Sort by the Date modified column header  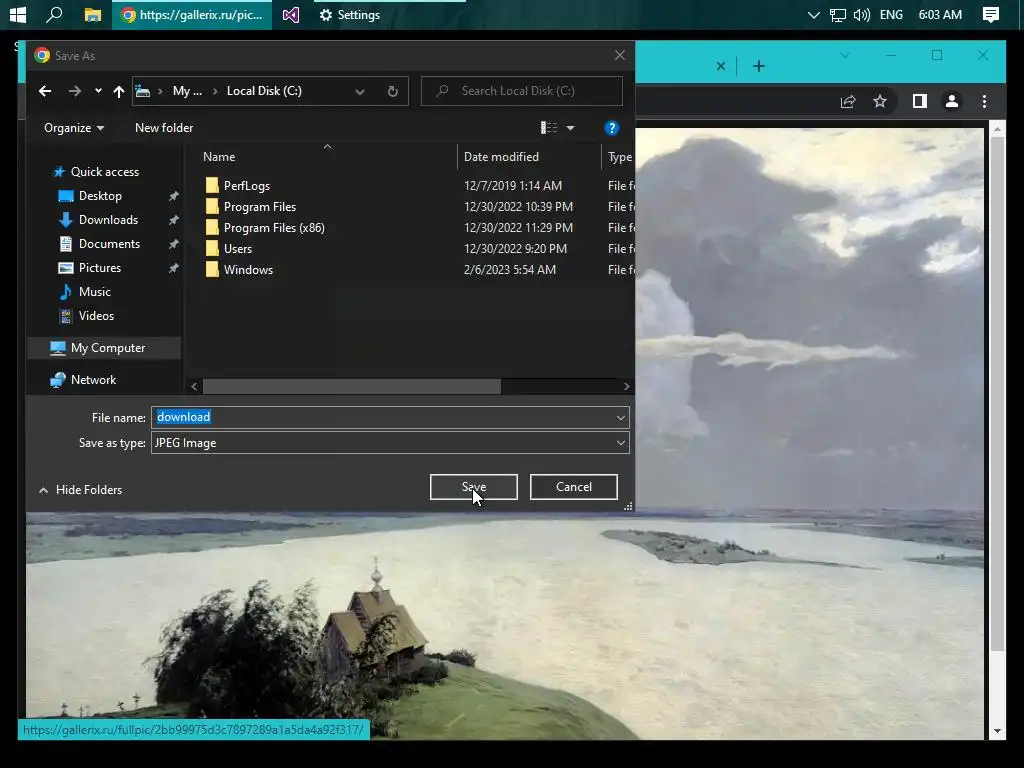[501, 157]
